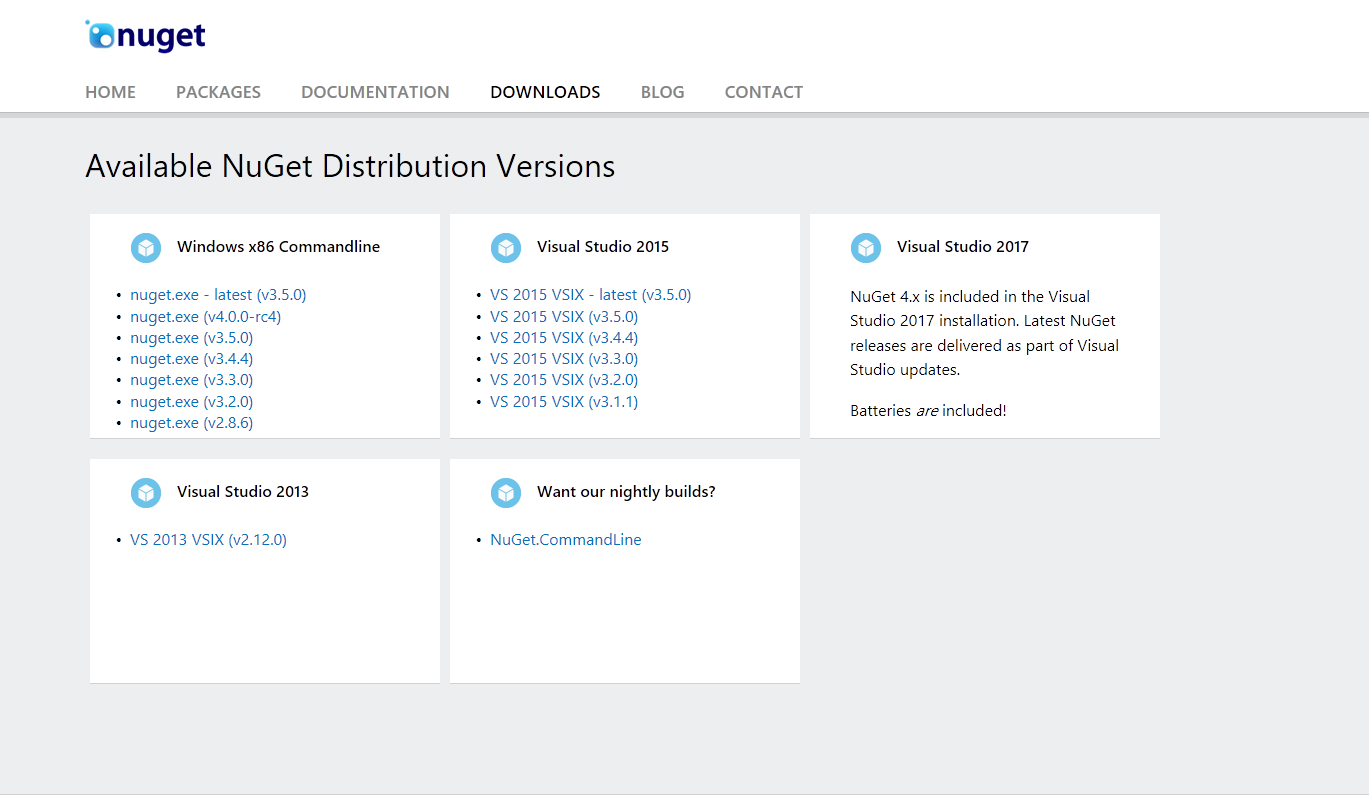This screenshot has width=1369, height=796.
Task: Click the 'Available NuGet Distribution Versions' title
Action: click(x=350, y=166)
